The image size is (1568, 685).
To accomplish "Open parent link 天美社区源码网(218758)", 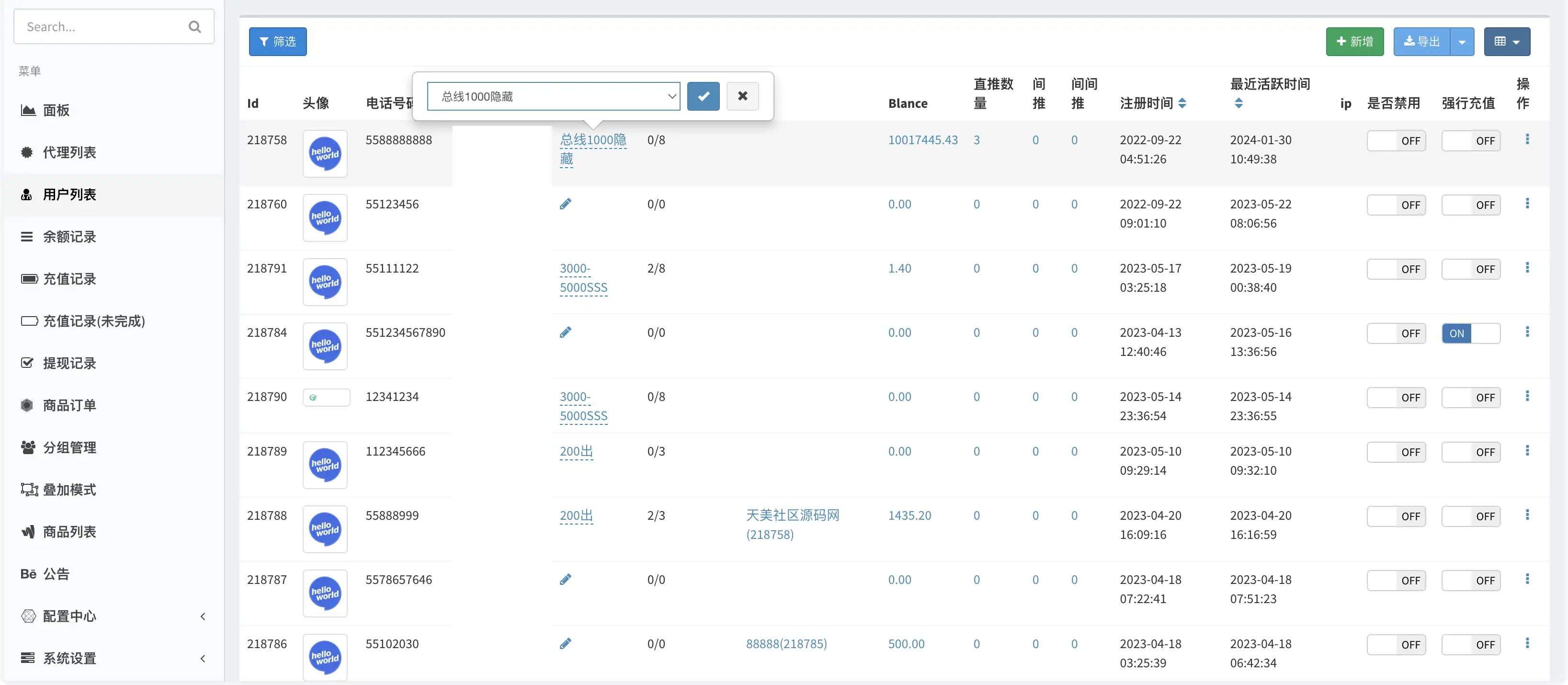I will click(793, 525).
